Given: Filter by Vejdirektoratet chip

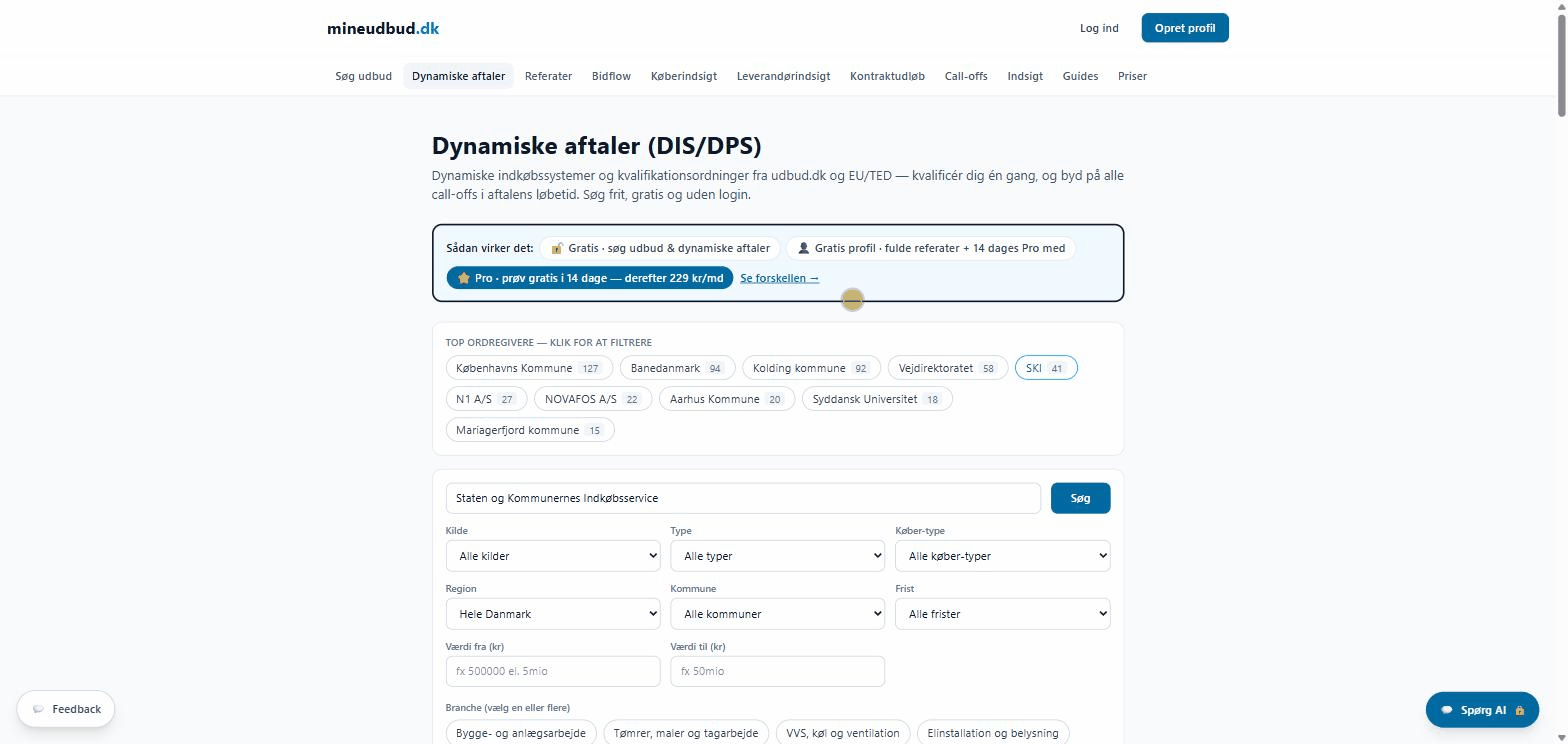Looking at the screenshot, I should (947, 368).
